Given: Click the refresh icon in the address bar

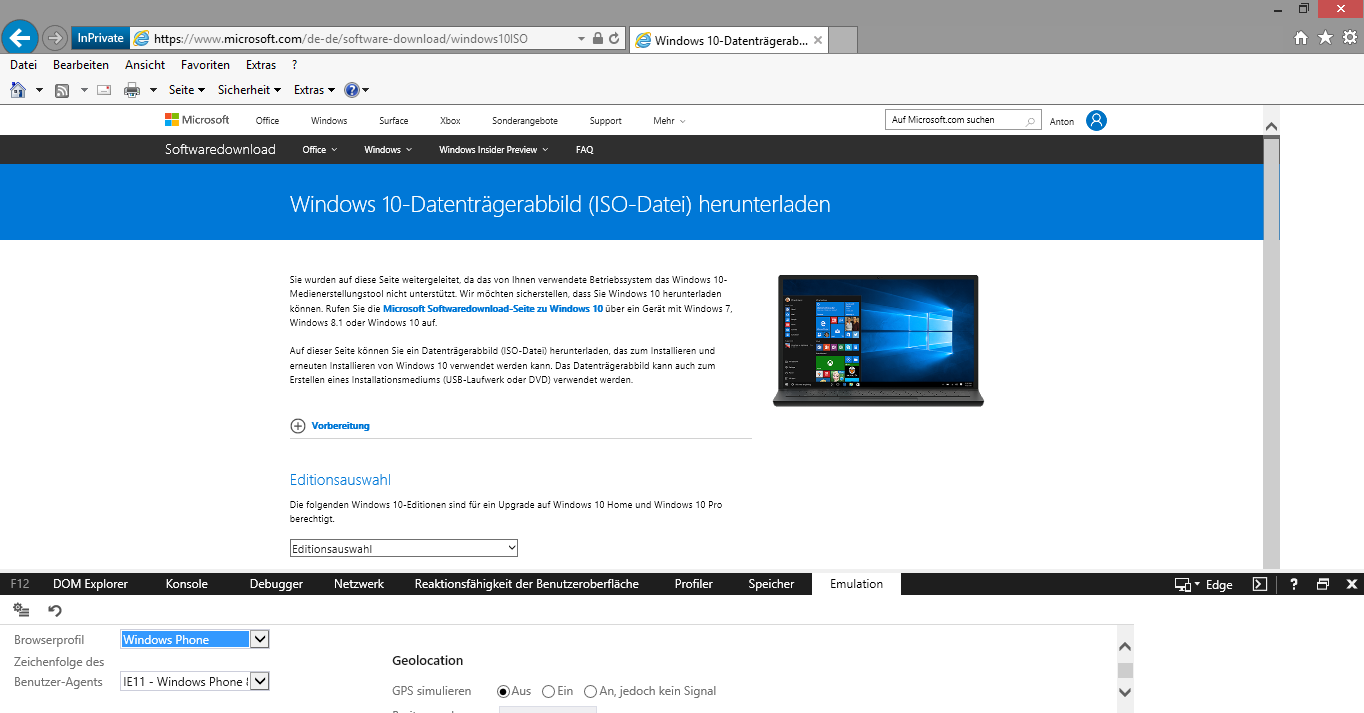Looking at the screenshot, I should coord(614,39).
